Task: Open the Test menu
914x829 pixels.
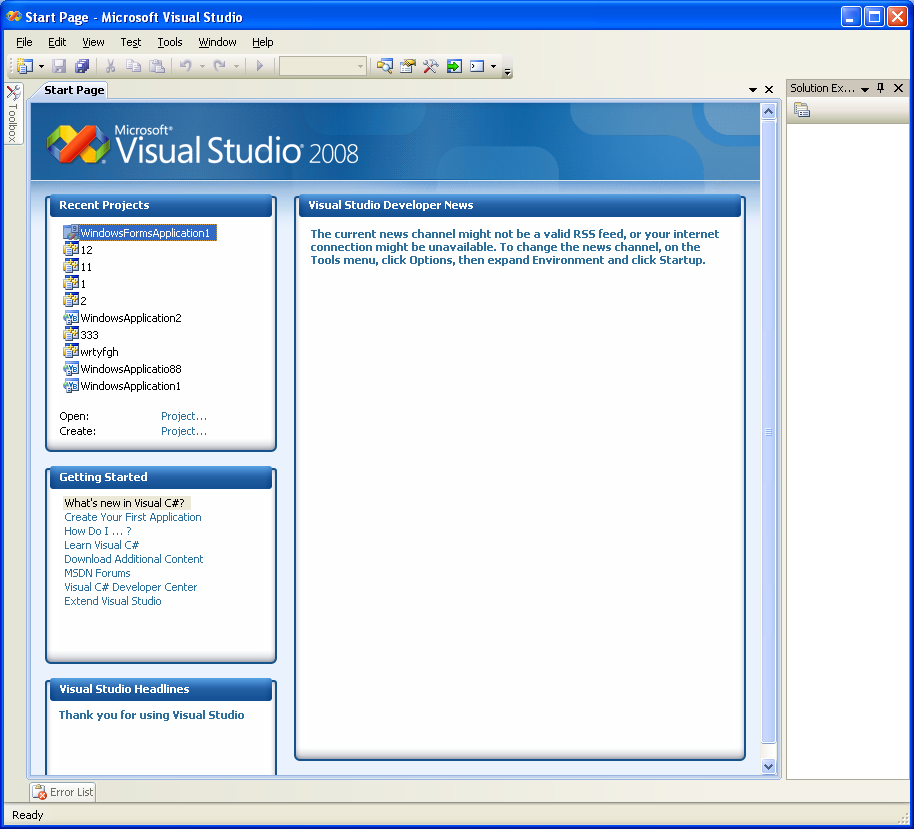Action: point(131,42)
